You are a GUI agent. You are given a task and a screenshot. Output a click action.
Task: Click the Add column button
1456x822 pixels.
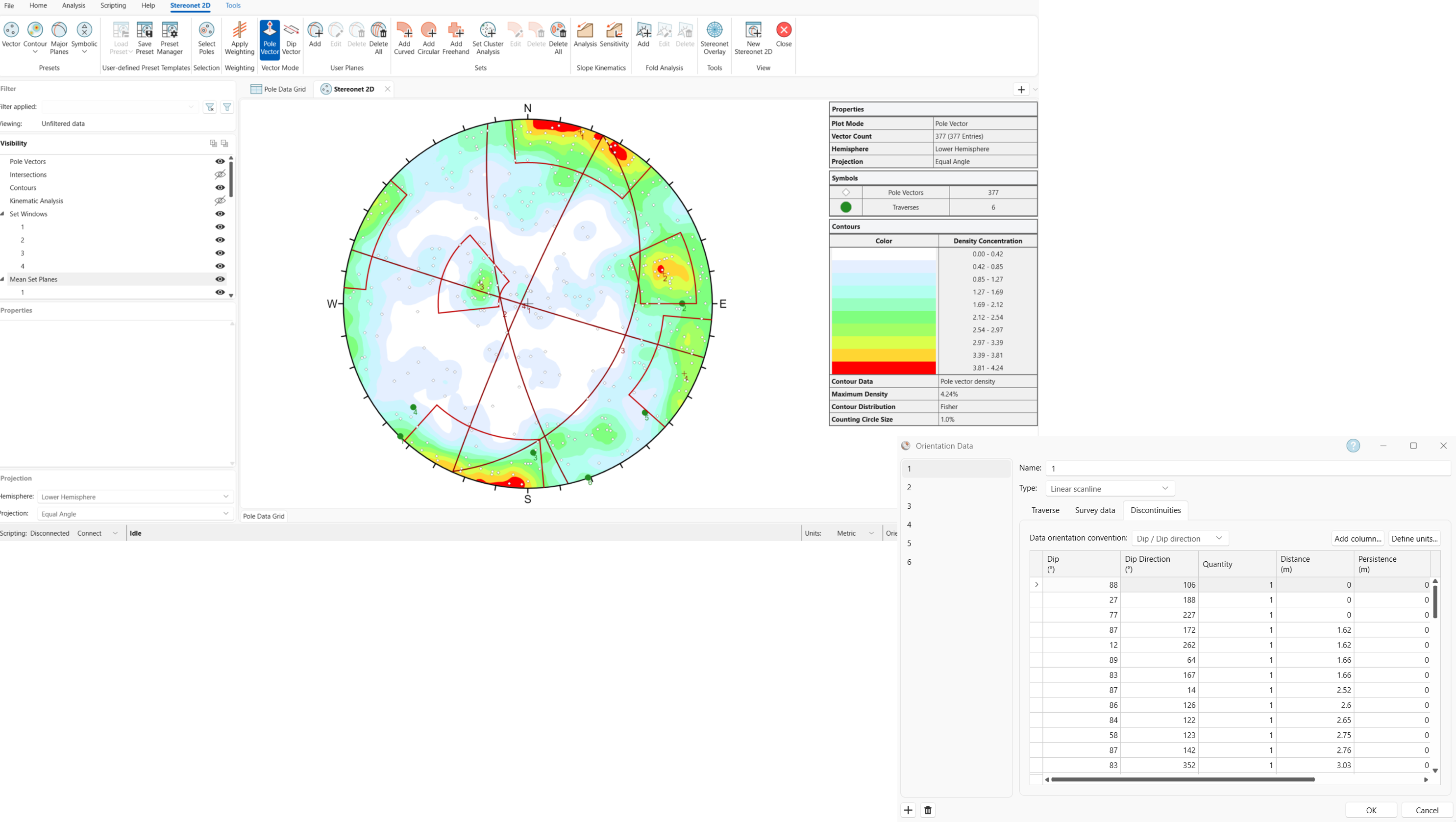(x=1357, y=538)
